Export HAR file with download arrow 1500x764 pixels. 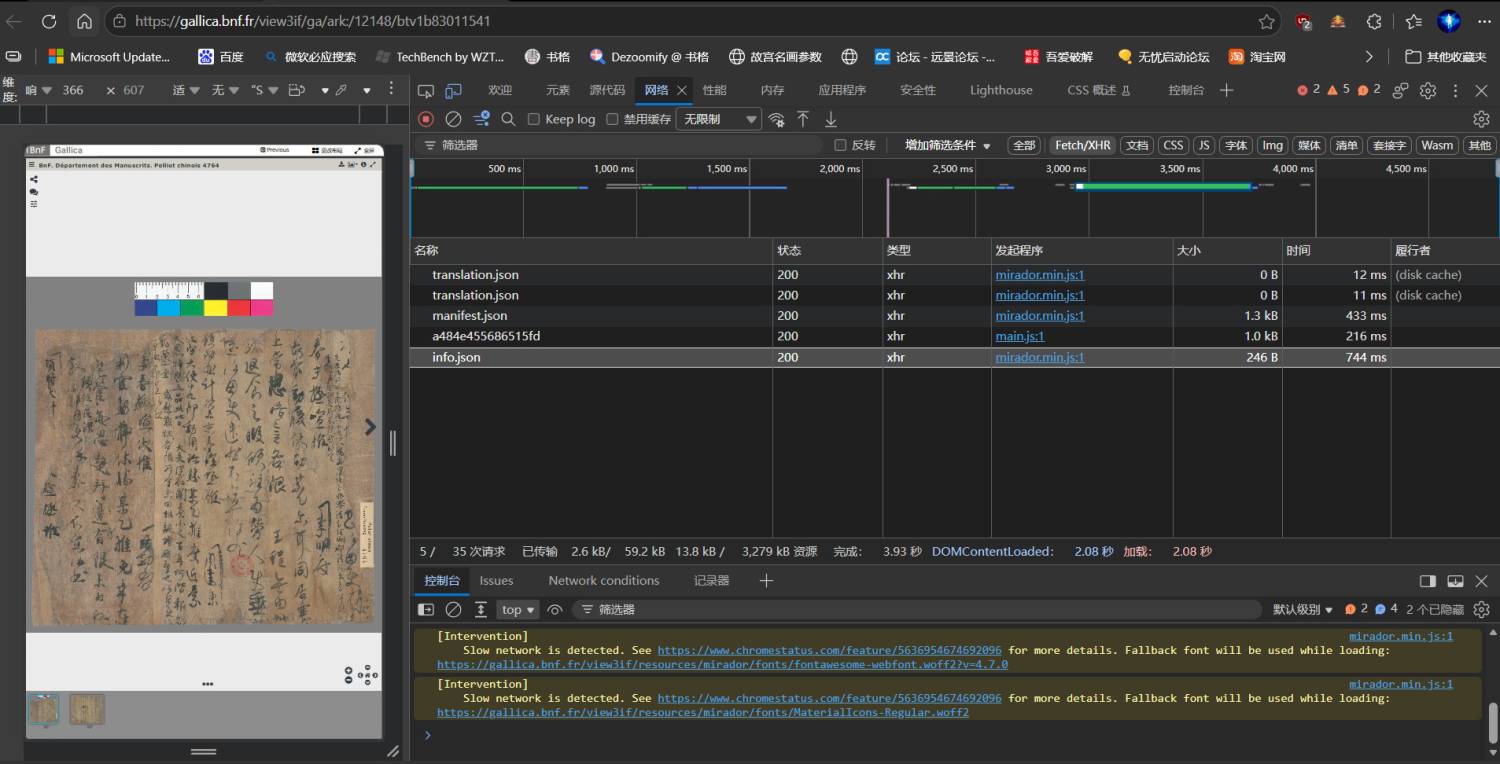[x=830, y=119]
